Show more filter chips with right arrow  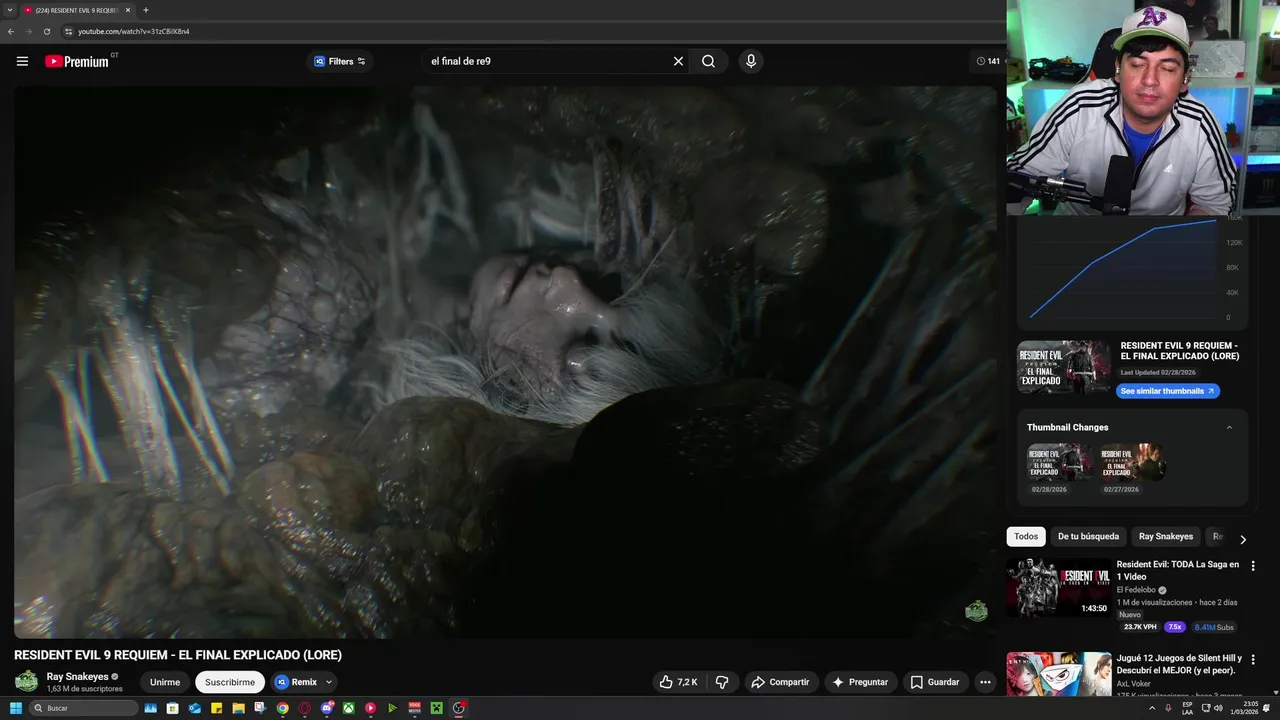tap(1243, 539)
